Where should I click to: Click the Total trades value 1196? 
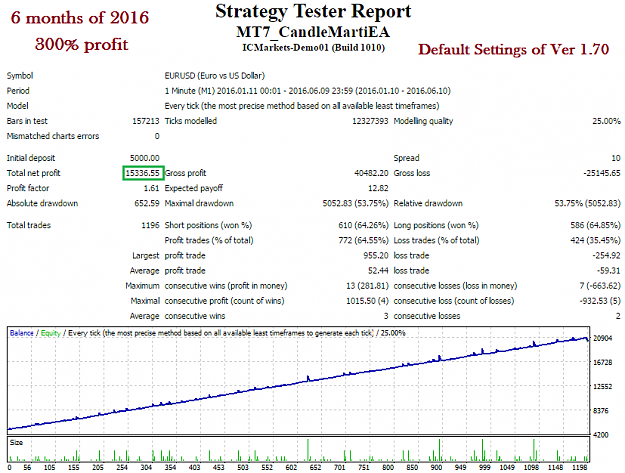(x=150, y=226)
